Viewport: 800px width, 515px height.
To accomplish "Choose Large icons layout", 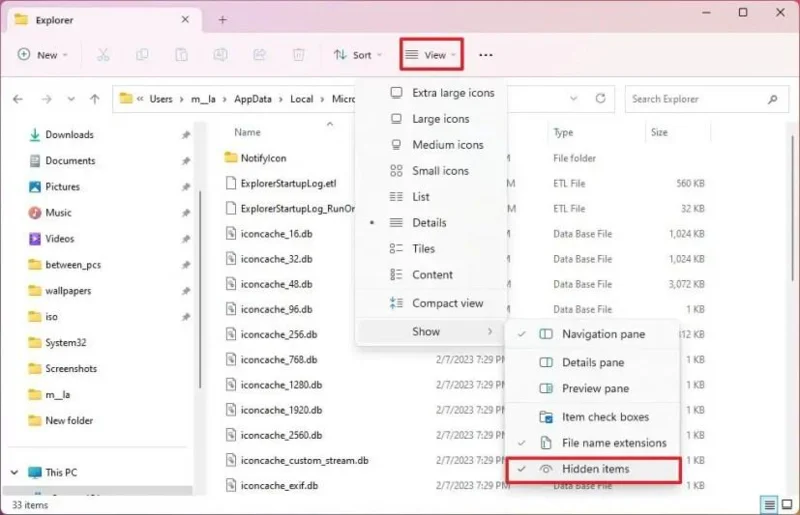I will pyautogui.click(x=432, y=119).
